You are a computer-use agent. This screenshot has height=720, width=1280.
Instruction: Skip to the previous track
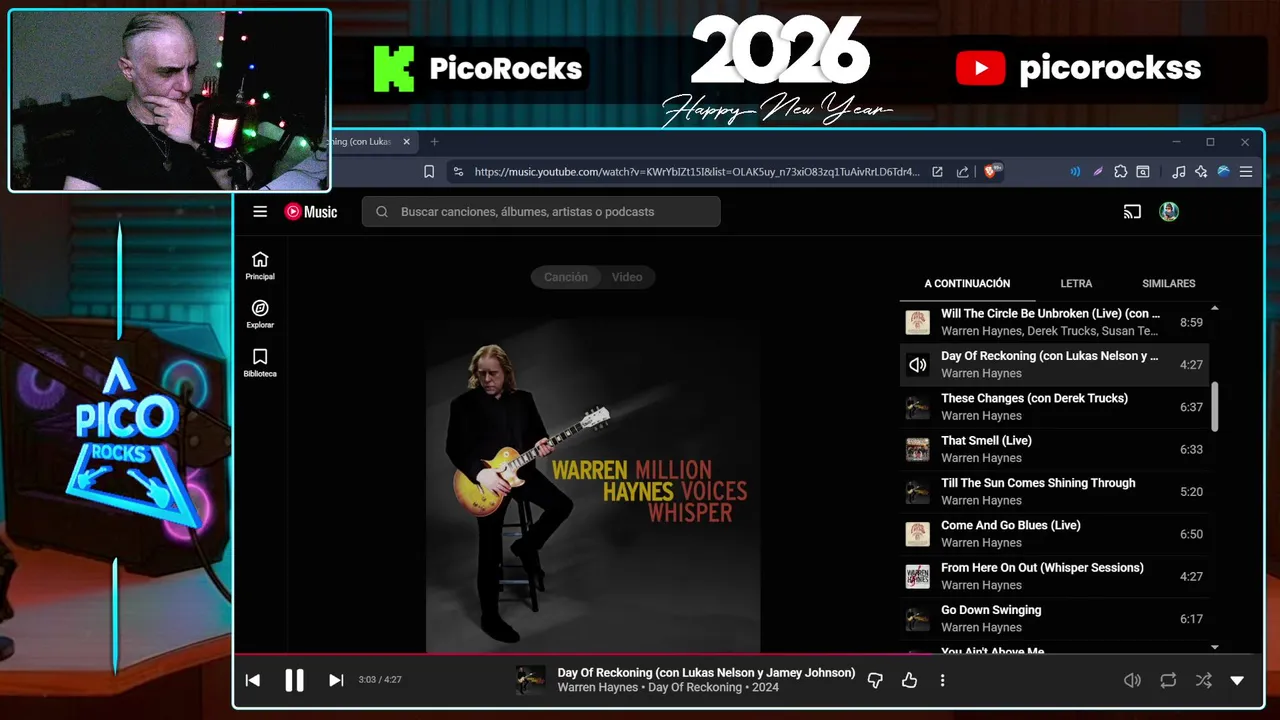click(253, 680)
